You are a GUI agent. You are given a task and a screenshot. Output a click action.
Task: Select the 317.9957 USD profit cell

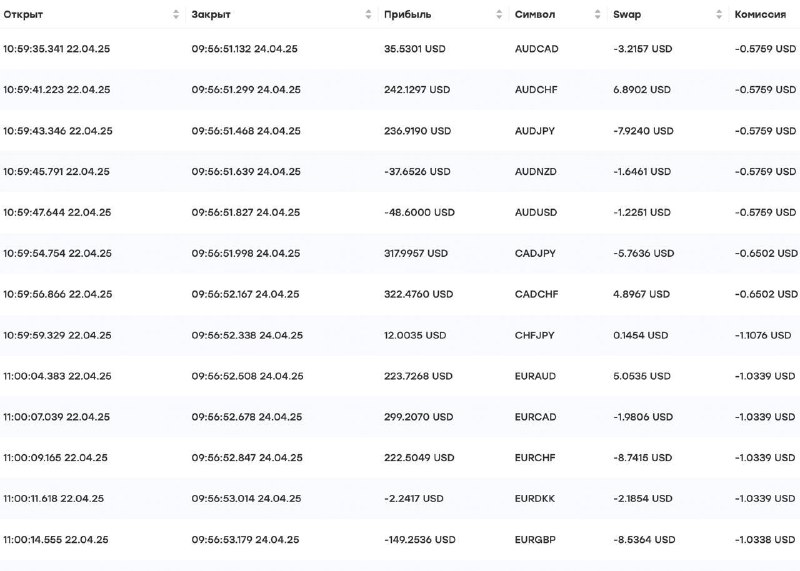tap(416, 254)
